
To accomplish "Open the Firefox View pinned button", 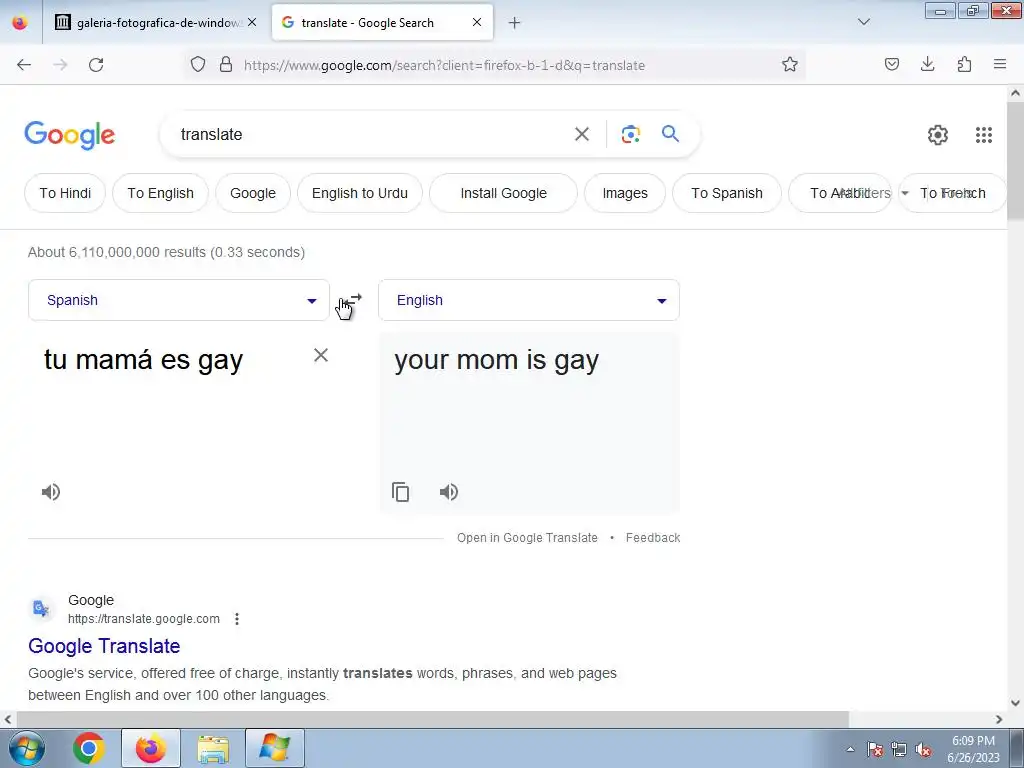I will point(20,23).
